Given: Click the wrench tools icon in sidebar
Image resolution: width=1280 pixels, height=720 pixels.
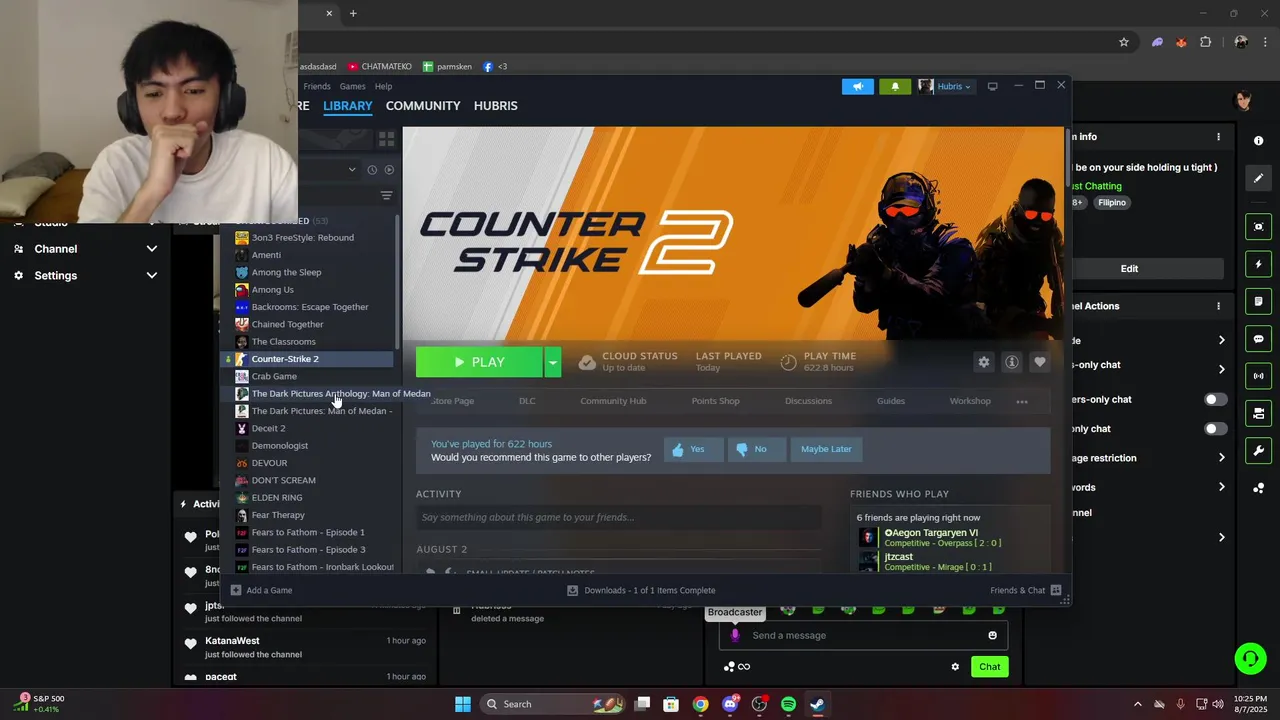Looking at the screenshot, I should pos(1258,450).
